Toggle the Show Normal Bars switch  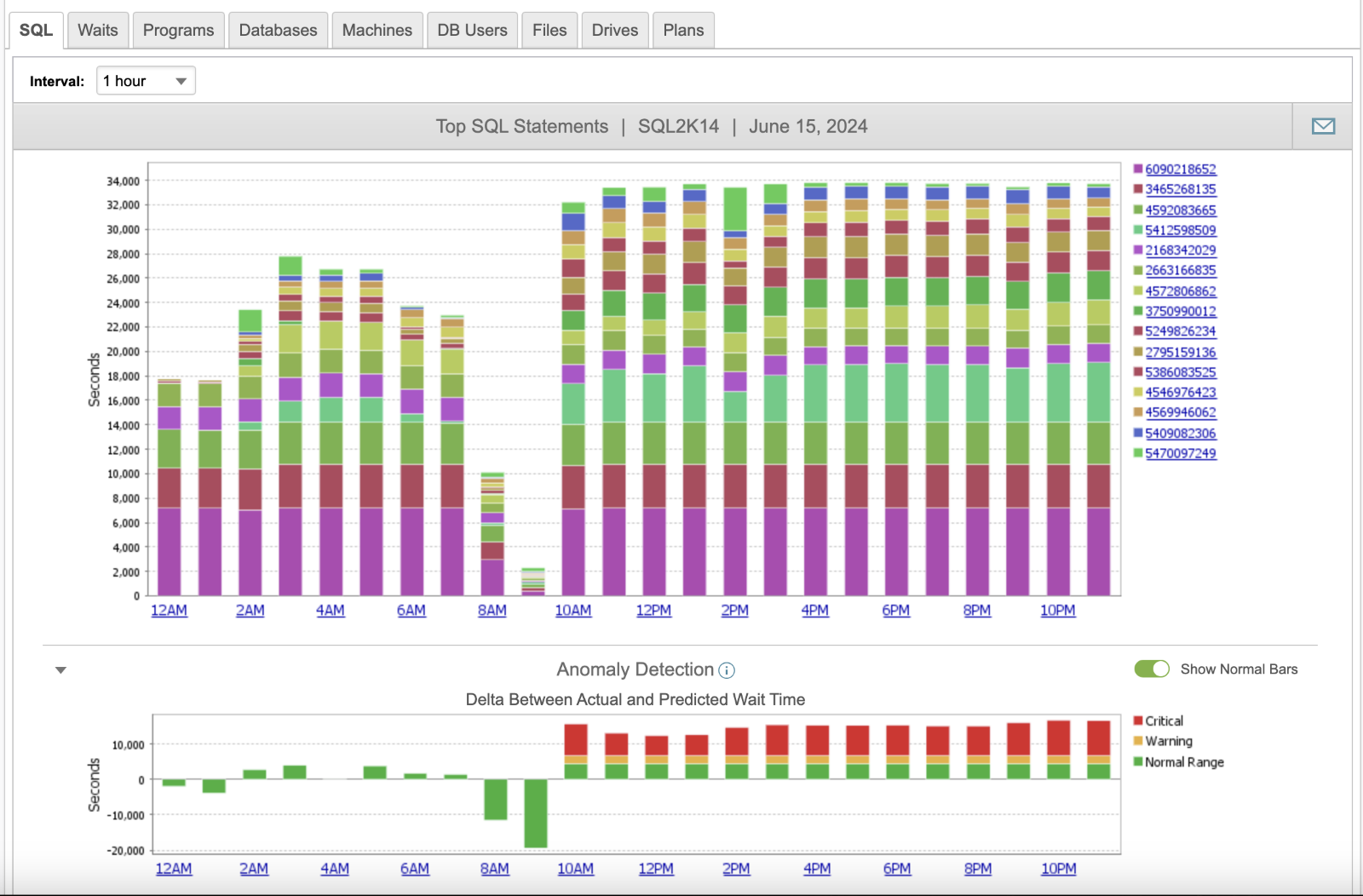[x=1152, y=669]
